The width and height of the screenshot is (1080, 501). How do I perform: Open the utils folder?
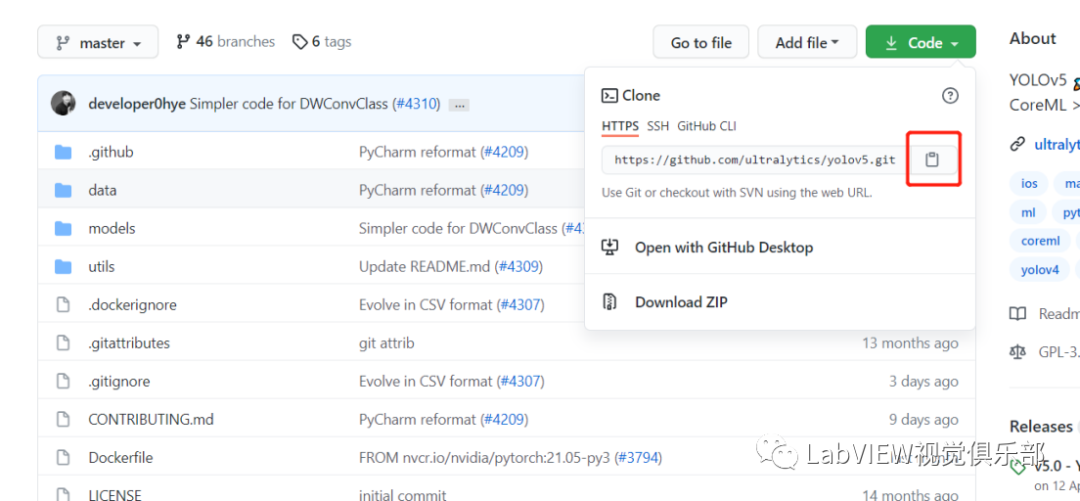[101, 266]
